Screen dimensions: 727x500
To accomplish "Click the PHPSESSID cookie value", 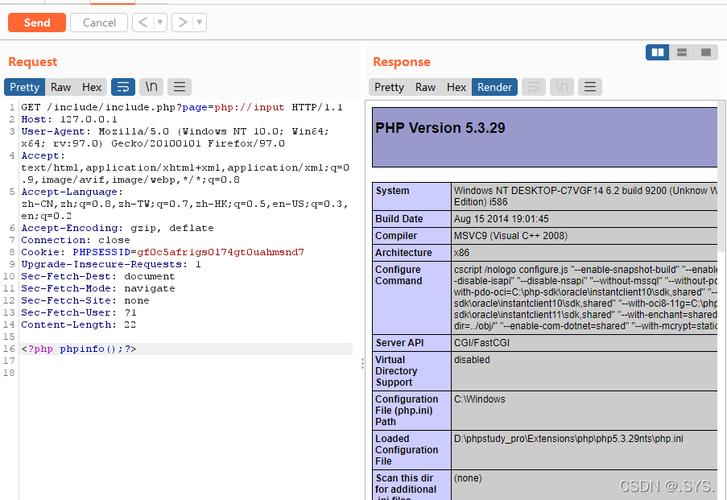I will point(220,252).
